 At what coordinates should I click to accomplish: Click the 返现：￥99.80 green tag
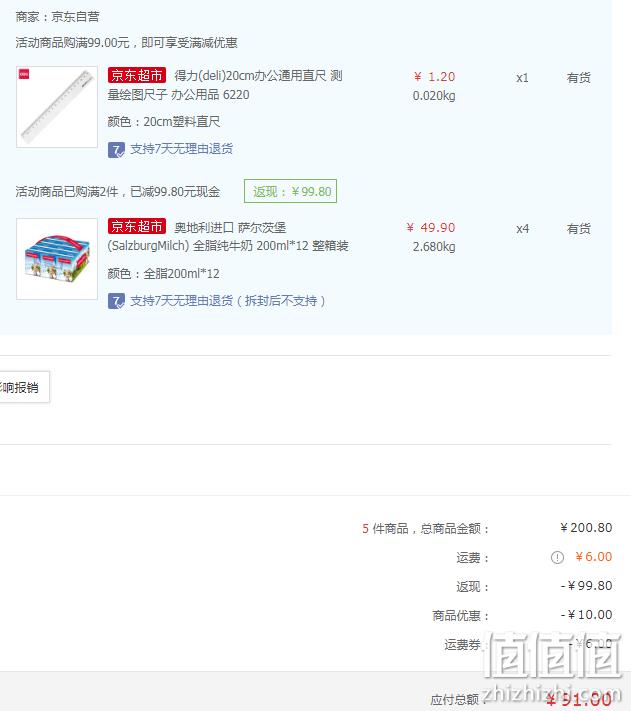click(x=291, y=191)
